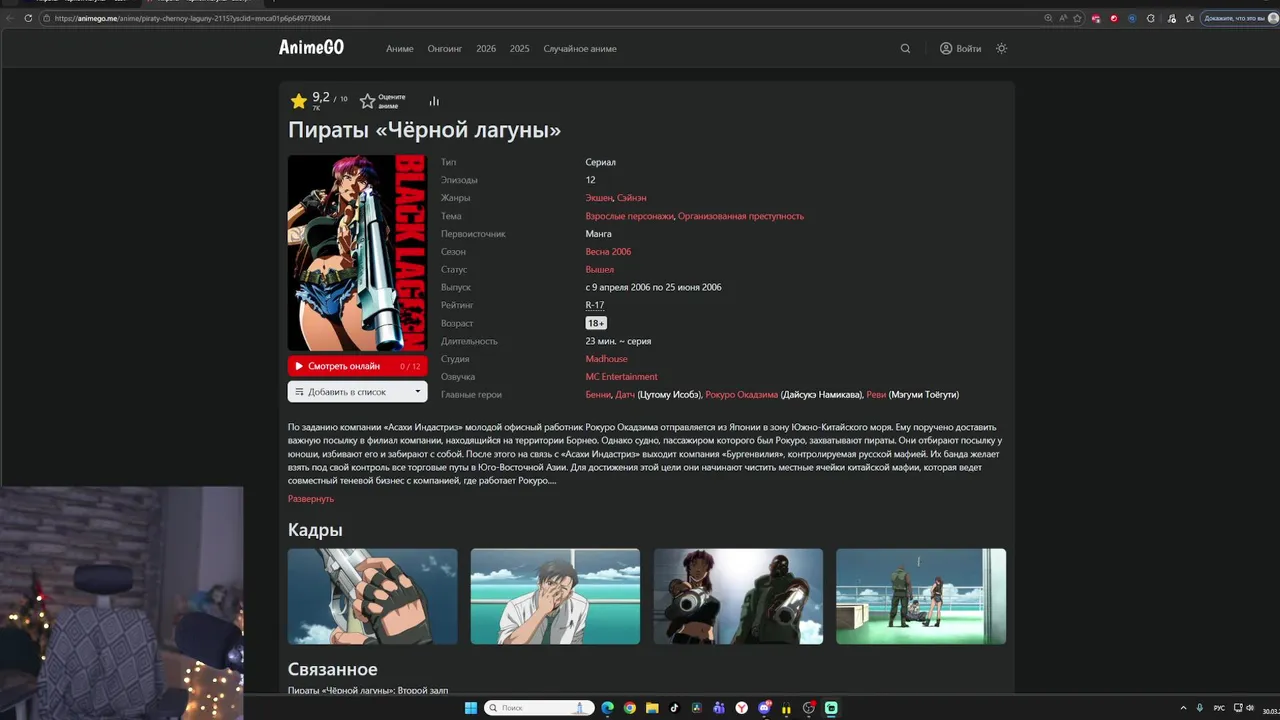Show hidden system tray icons chevron
This screenshot has width=1280, height=720.
[x=1184, y=708]
